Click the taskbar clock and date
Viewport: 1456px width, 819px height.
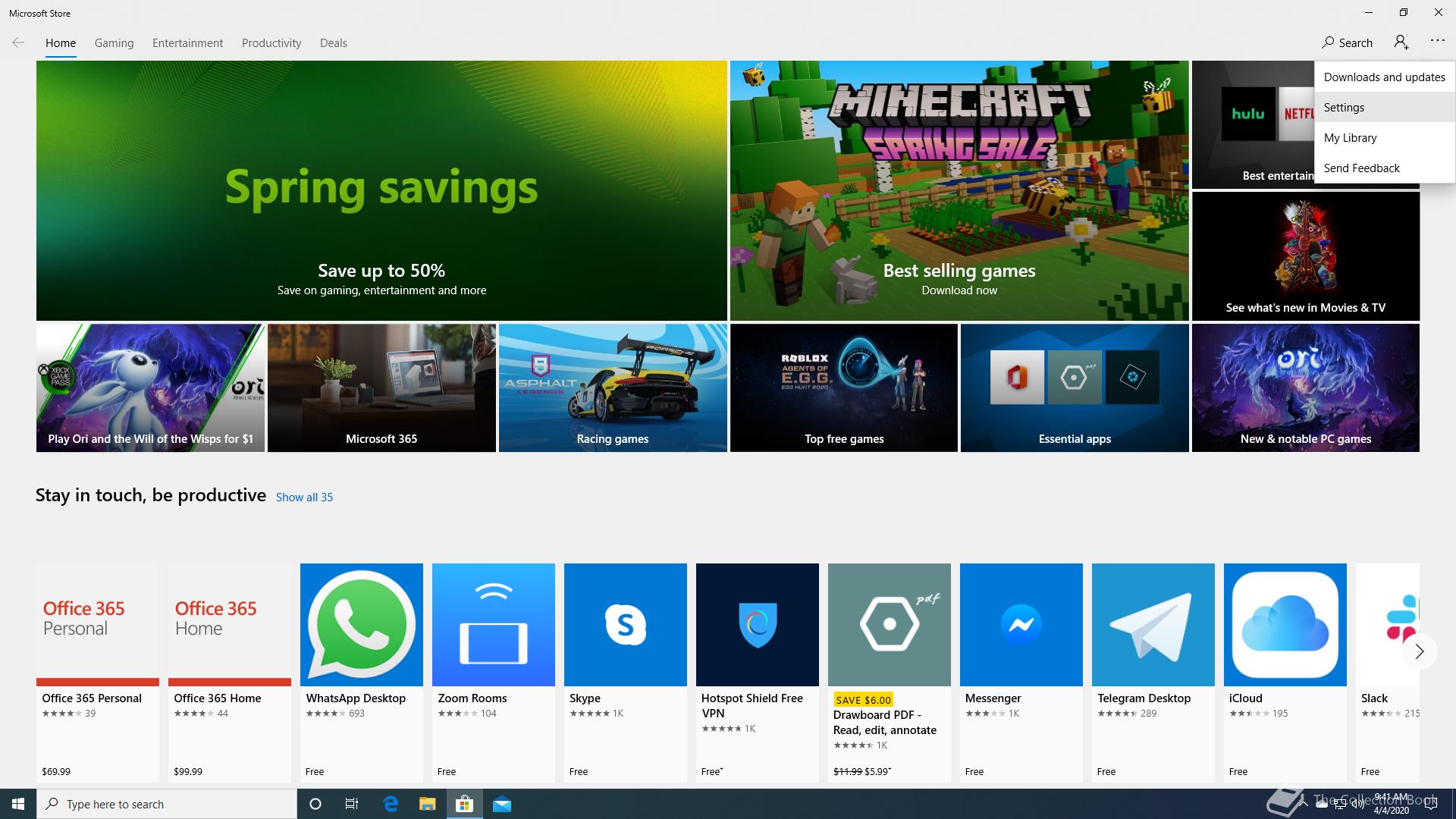point(1391,804)
